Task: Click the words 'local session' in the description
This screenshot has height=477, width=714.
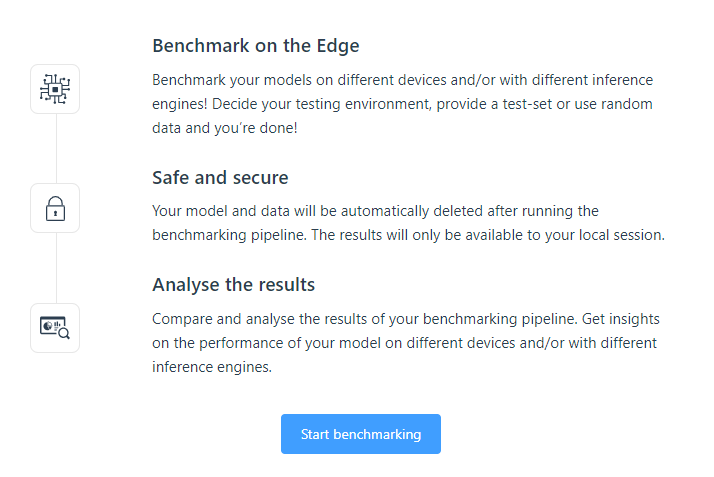Action: click(622, 236)
